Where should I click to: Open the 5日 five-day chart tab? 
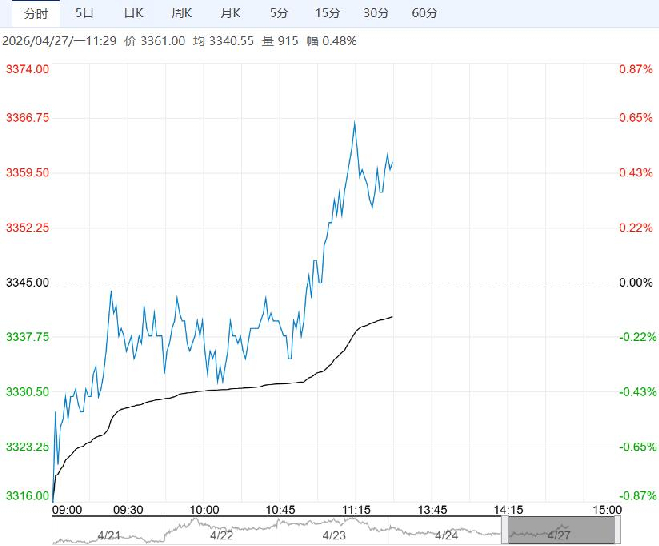pyautogui.click(x=86, y=13)
